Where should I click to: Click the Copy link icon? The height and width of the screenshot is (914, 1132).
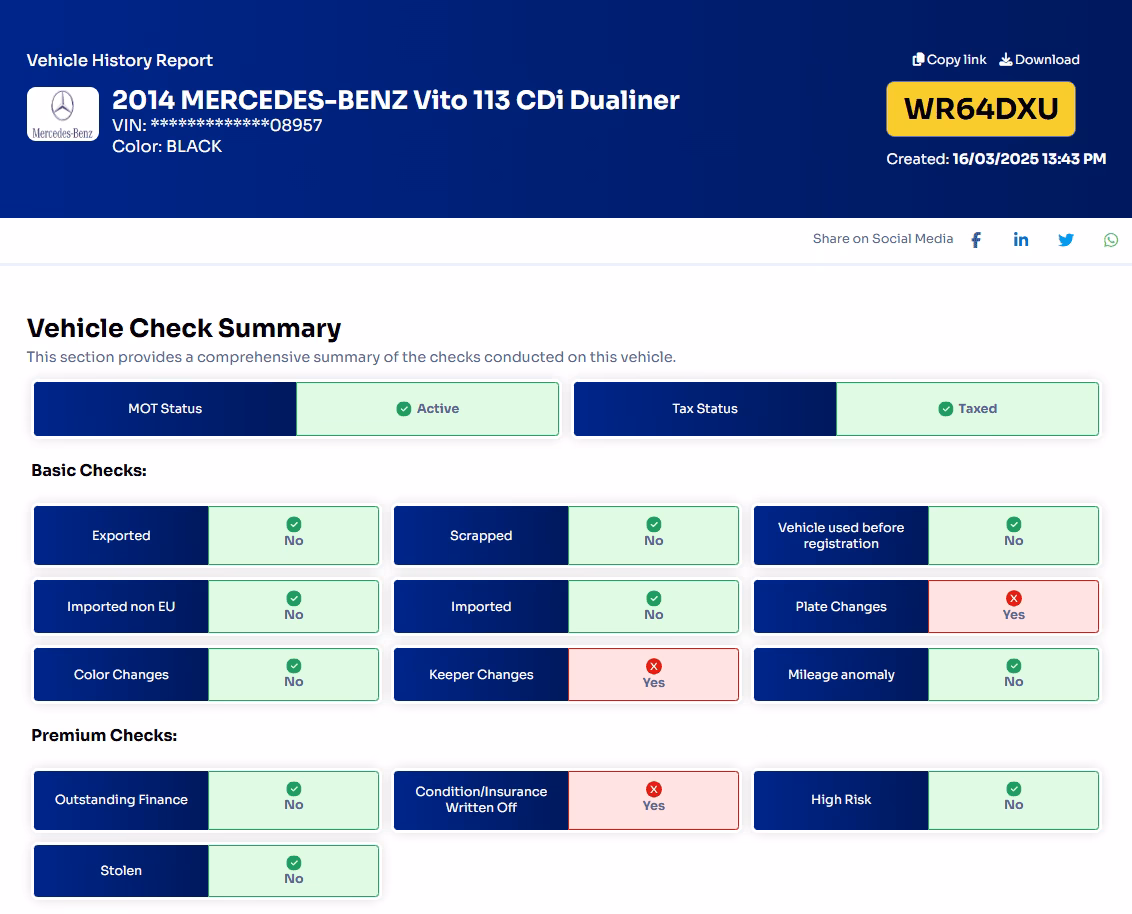click(917, 59)
